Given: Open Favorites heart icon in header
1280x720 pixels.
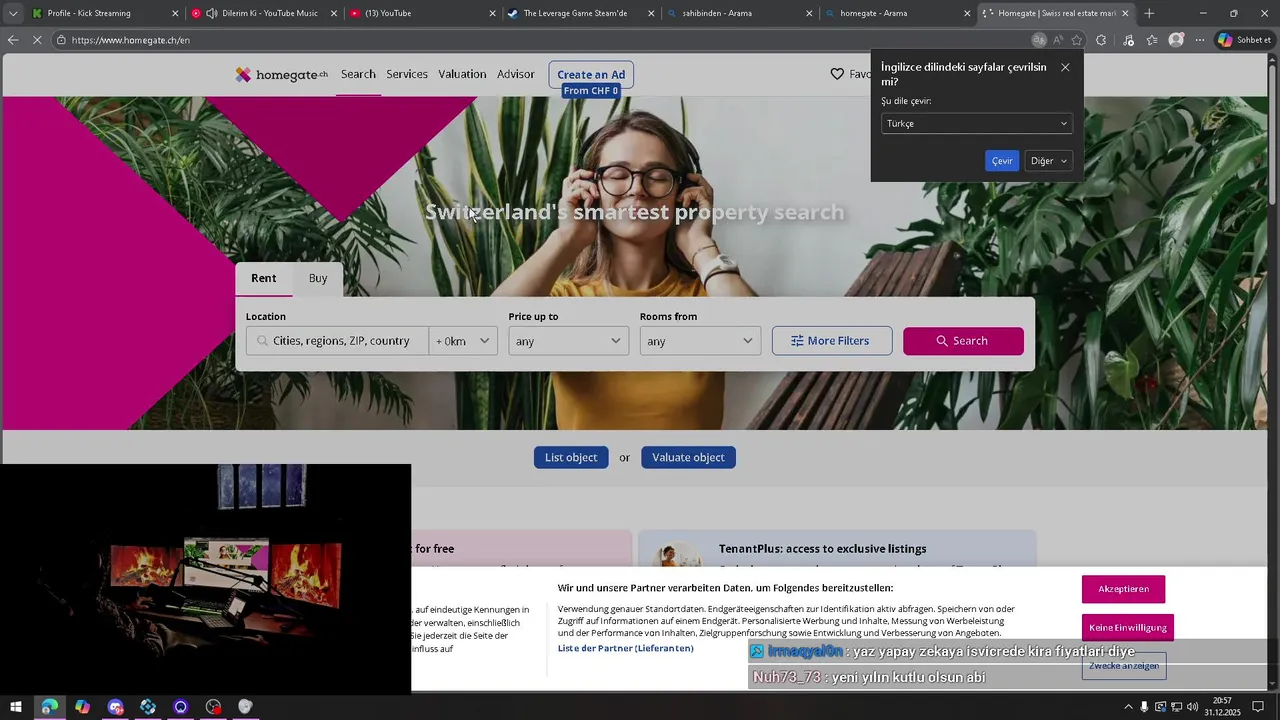Looking at the screenshot, I should (838, 74).
